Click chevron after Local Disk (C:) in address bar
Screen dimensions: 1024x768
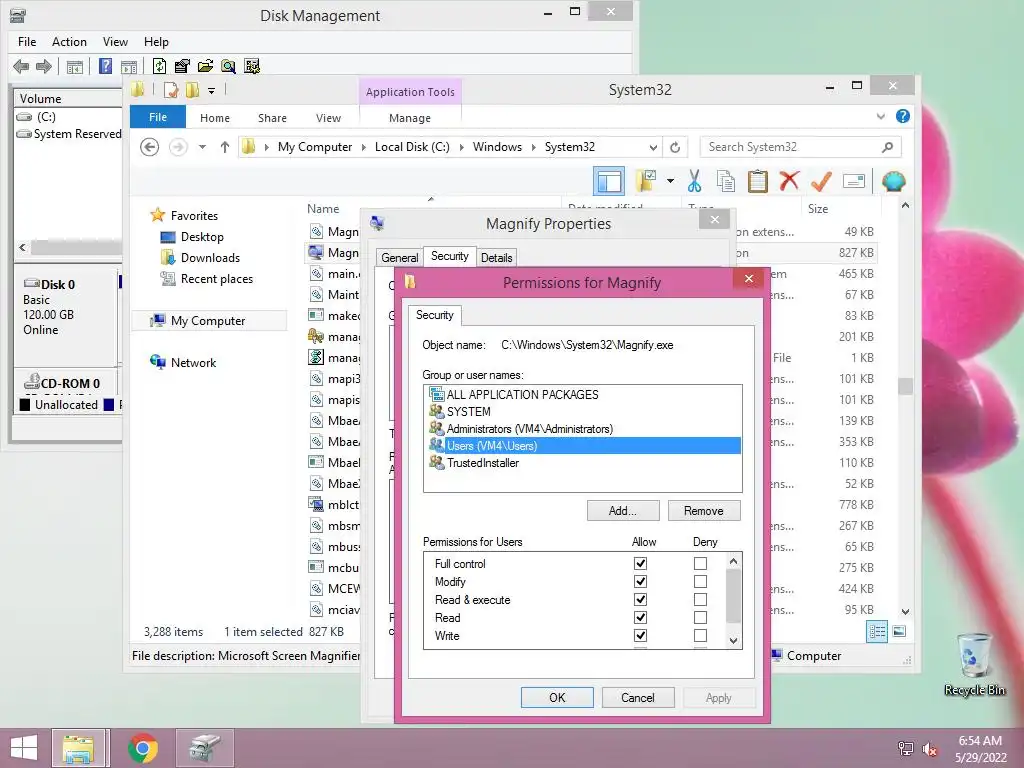[x=461, y=147]
